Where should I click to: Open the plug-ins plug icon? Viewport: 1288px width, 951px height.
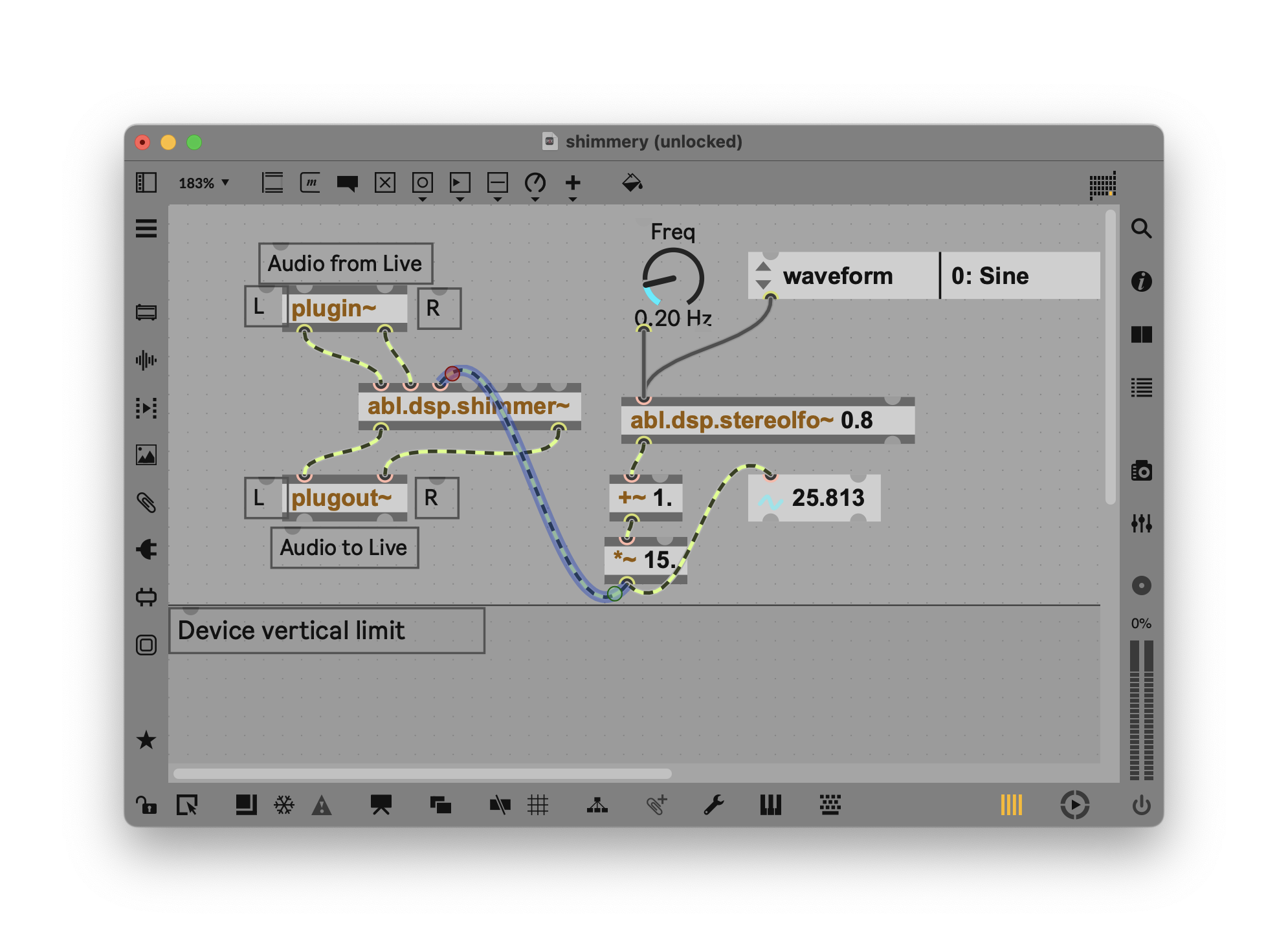[146, 549]
